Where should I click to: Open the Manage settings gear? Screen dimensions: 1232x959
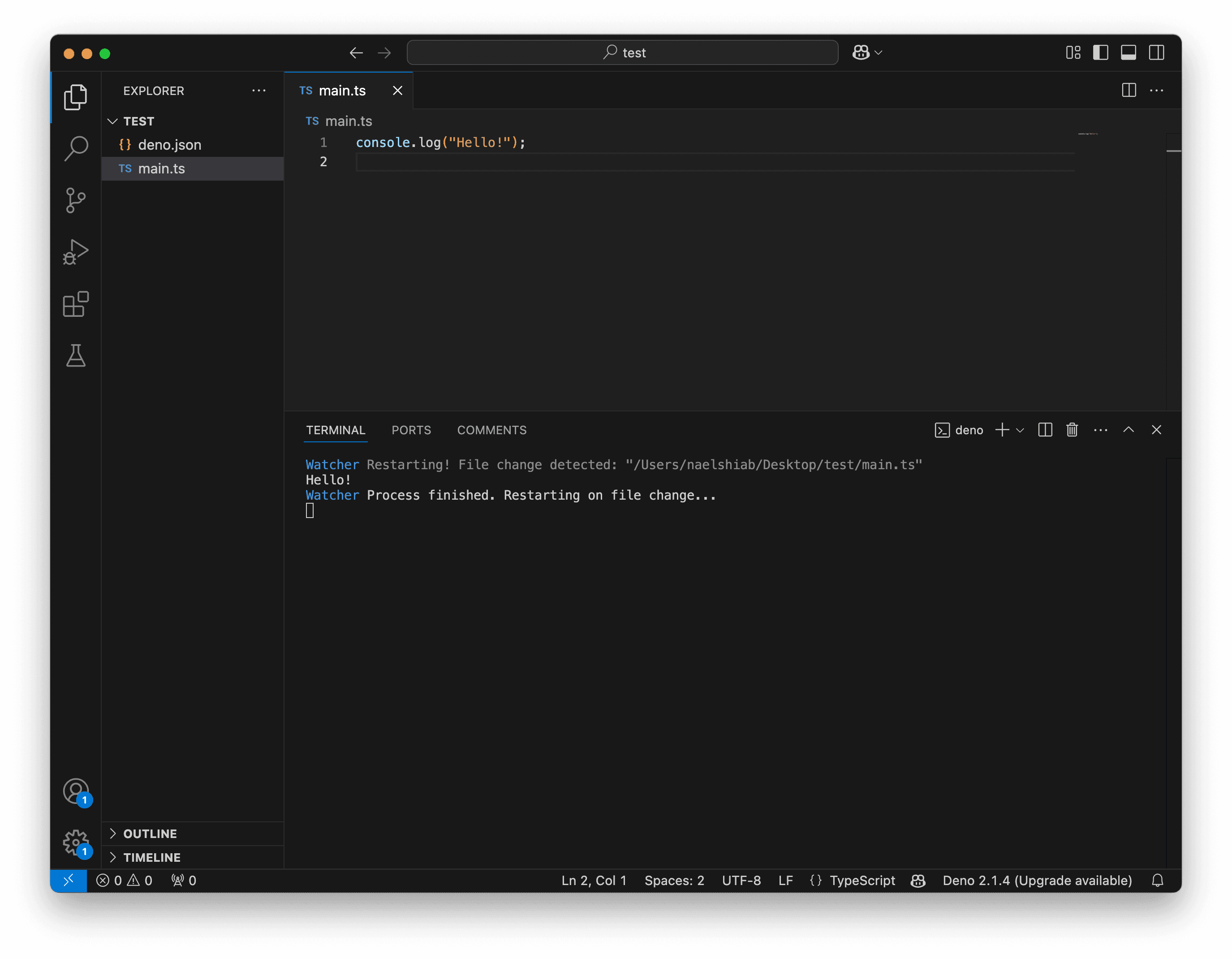pyautogui.click(x=76, y=843)
